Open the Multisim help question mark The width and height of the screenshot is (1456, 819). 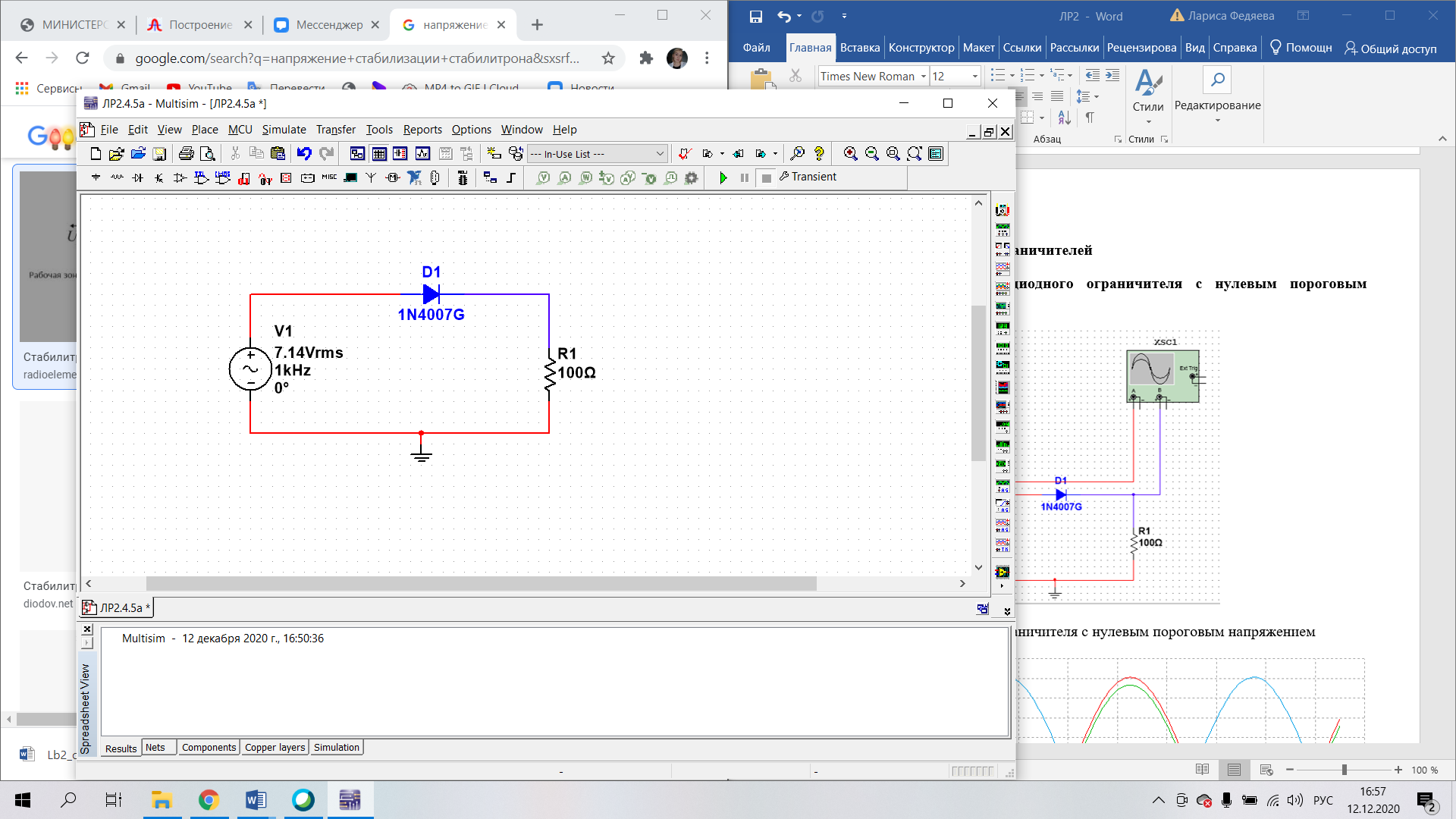(x=819, y=154)
